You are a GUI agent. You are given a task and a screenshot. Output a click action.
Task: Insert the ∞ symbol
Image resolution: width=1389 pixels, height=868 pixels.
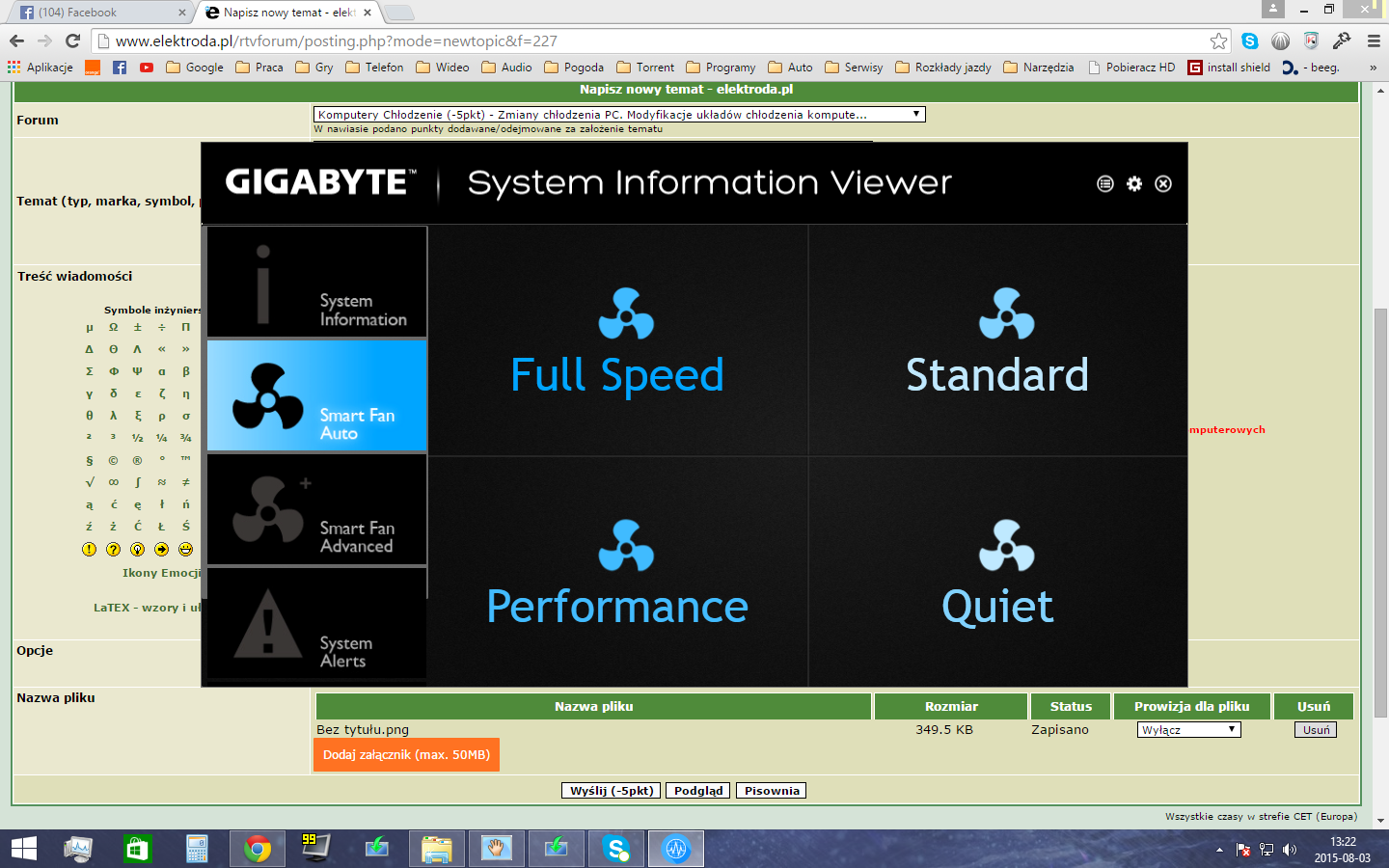click(x=113, y=482)
